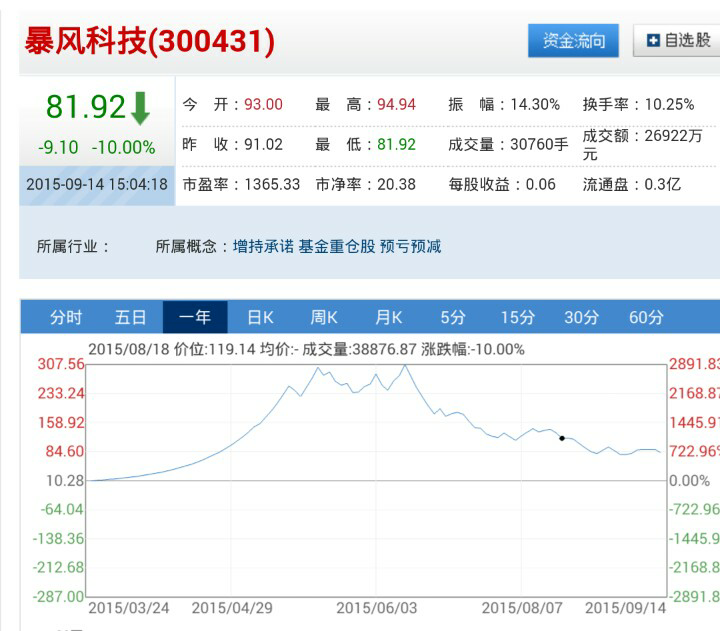Viewport: 720px width, 631px height.
Task: Click the 成交额 value 26922万
Action: (x=674, y=135)
